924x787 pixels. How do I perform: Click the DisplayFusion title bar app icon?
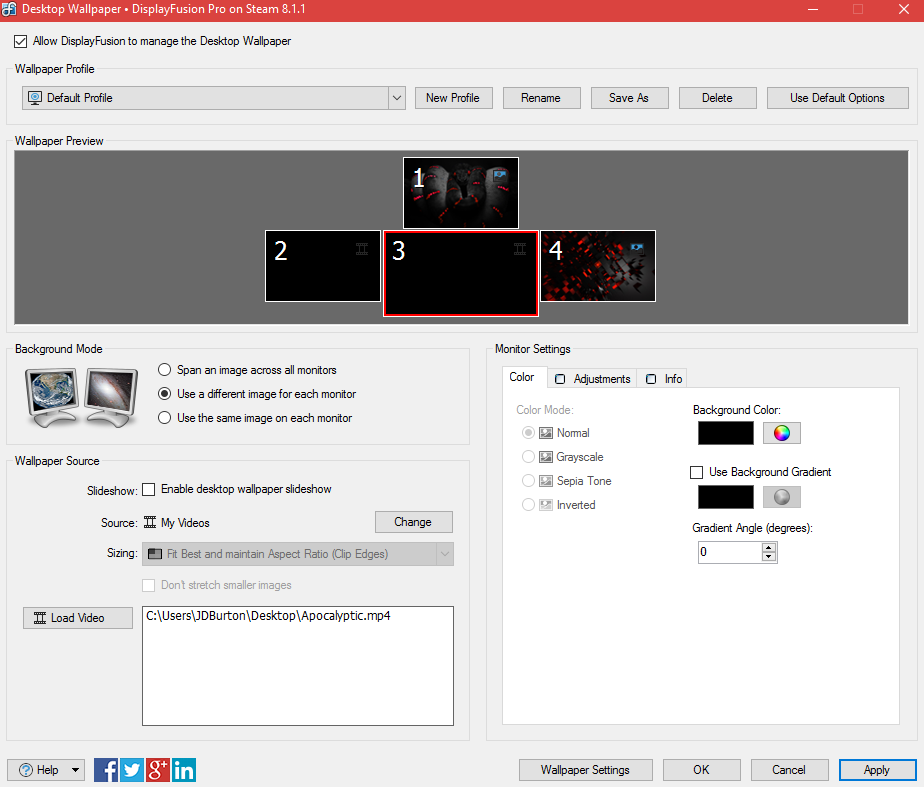pos(9,9)
